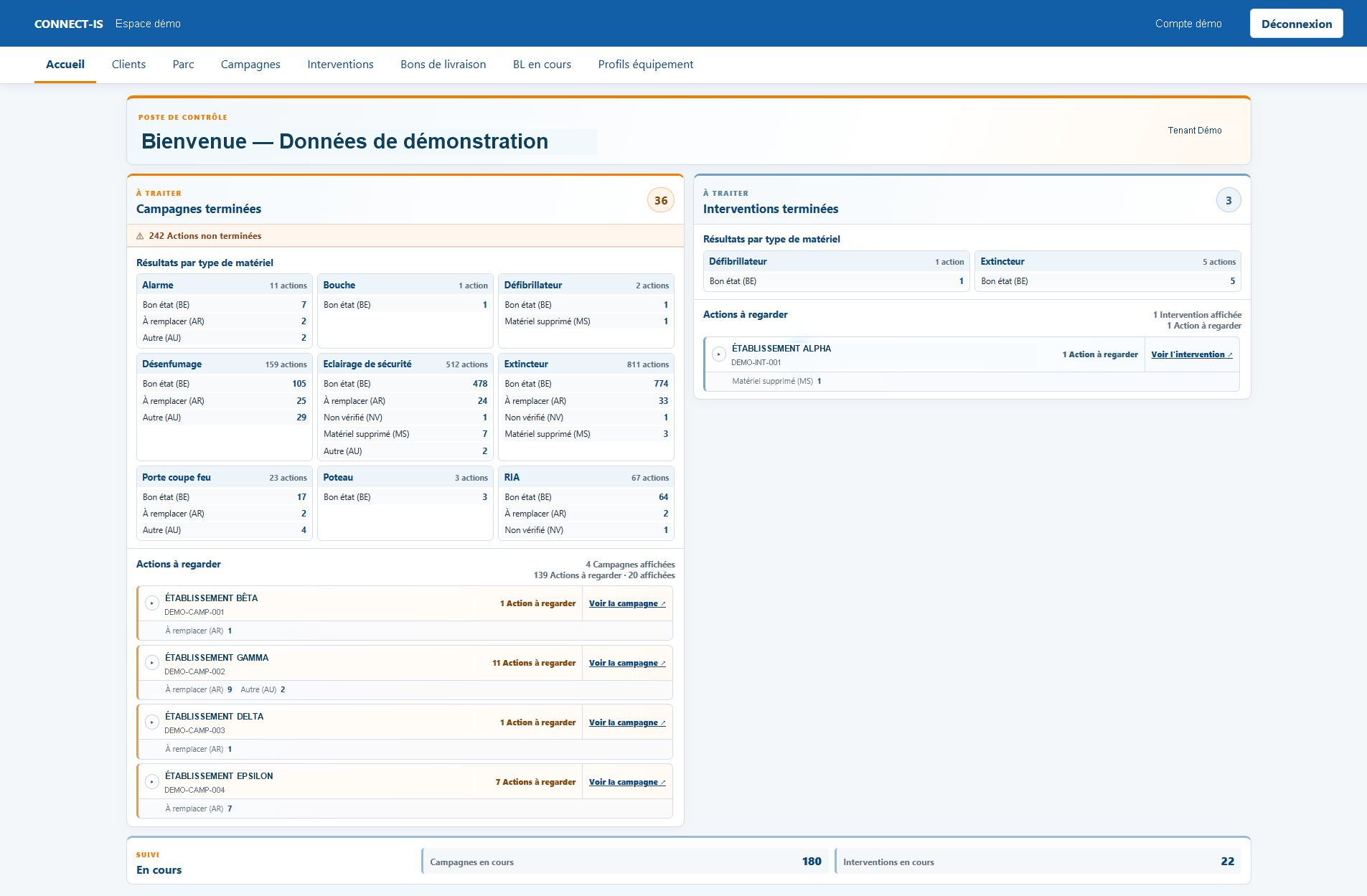
Task: Click the Compte démo link
Action: (1188, 24)
